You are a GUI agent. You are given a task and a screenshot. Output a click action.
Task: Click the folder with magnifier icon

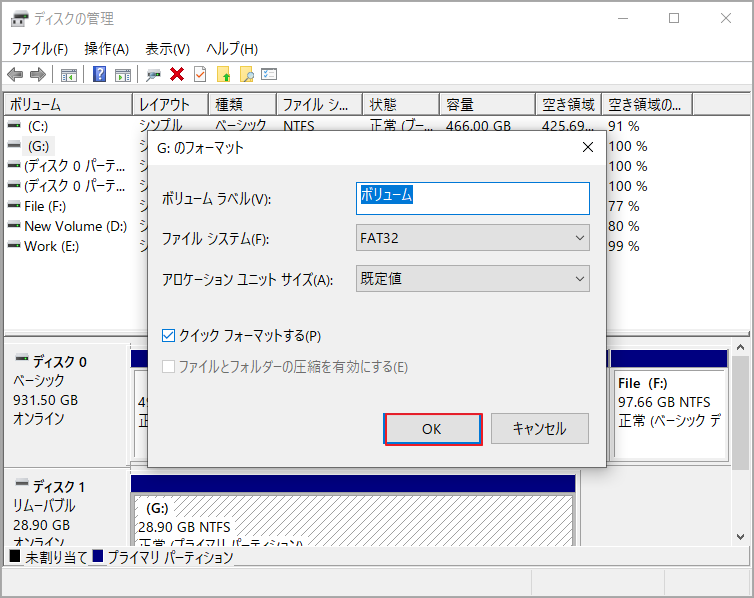coord(246,74)
